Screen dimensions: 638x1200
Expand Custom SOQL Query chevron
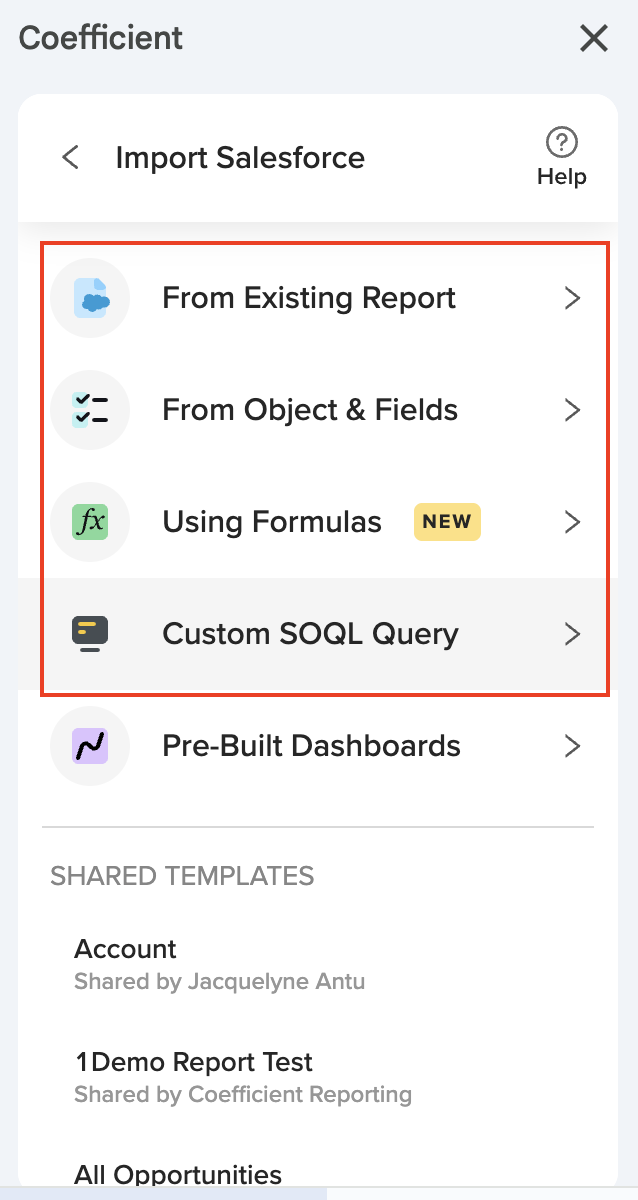click(572, 634)
